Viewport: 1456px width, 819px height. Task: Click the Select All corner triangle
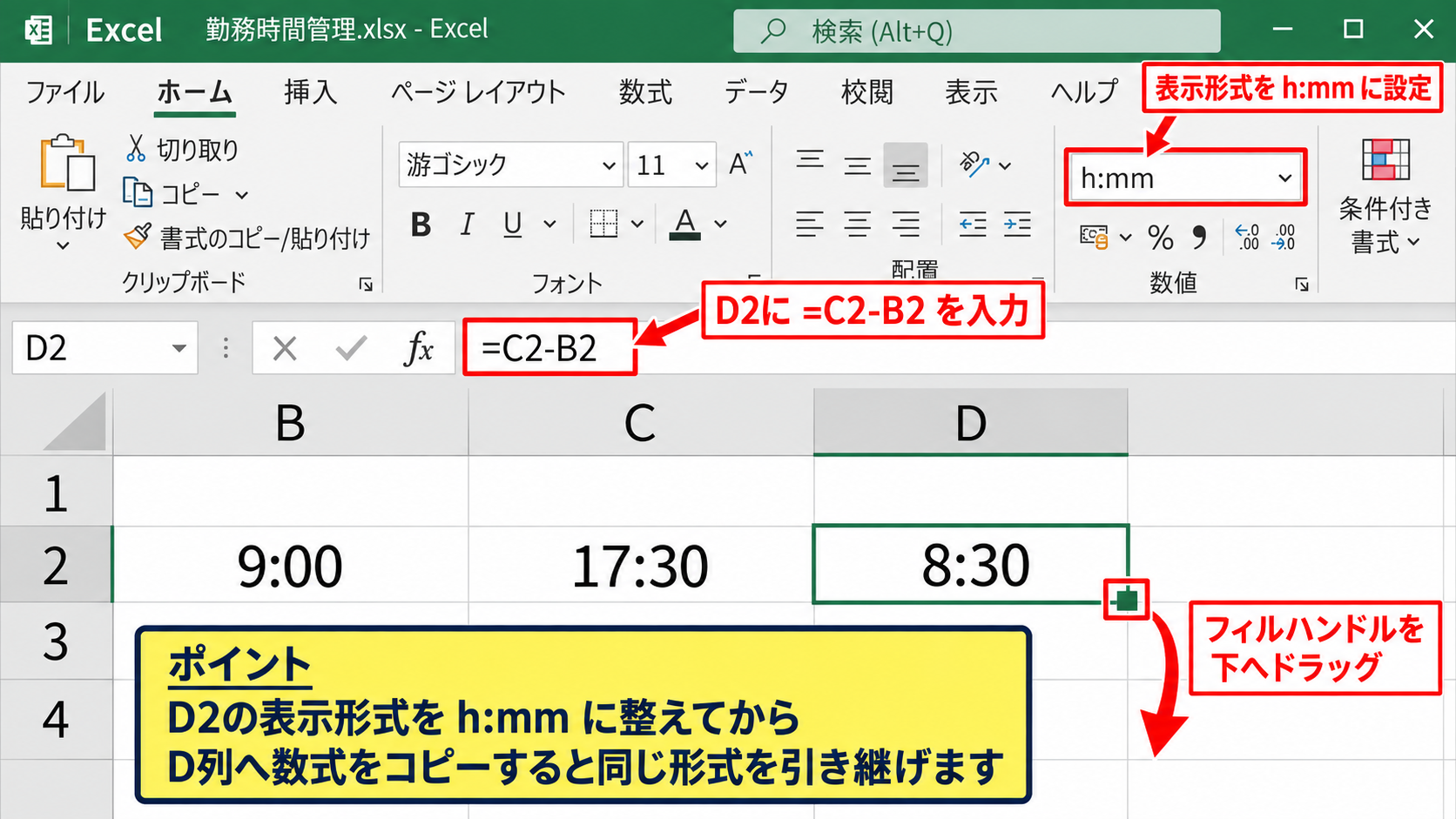click(x=73, y=421)
